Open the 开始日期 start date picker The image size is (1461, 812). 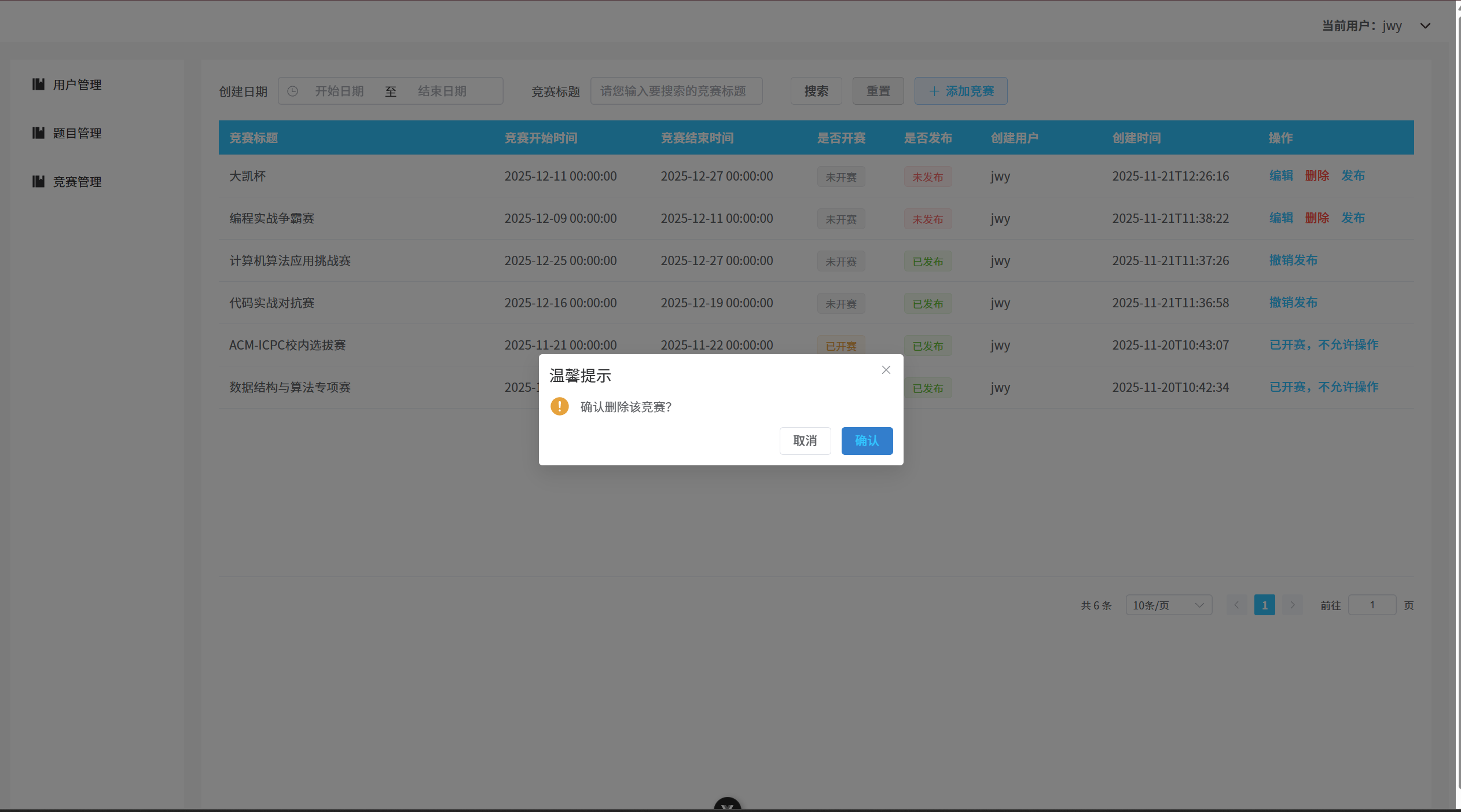pyautogui.click(x=339, y=91)
